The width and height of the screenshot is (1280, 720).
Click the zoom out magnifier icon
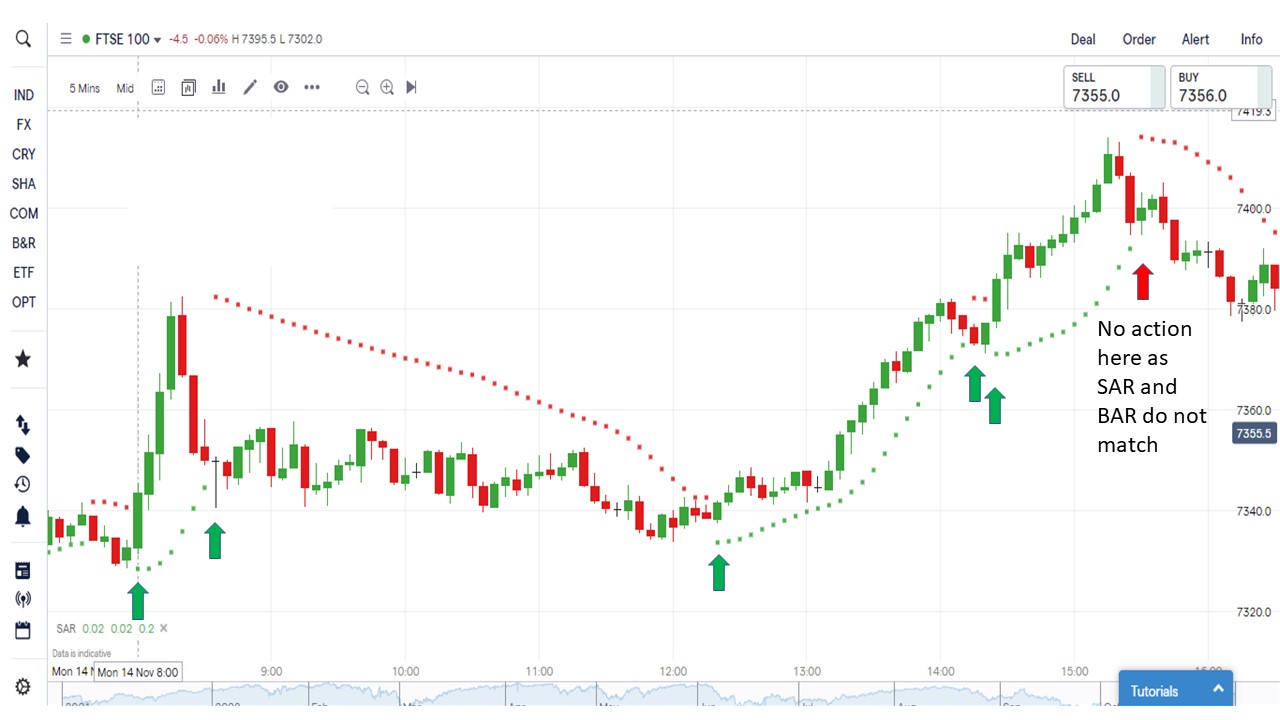[363, 87]
